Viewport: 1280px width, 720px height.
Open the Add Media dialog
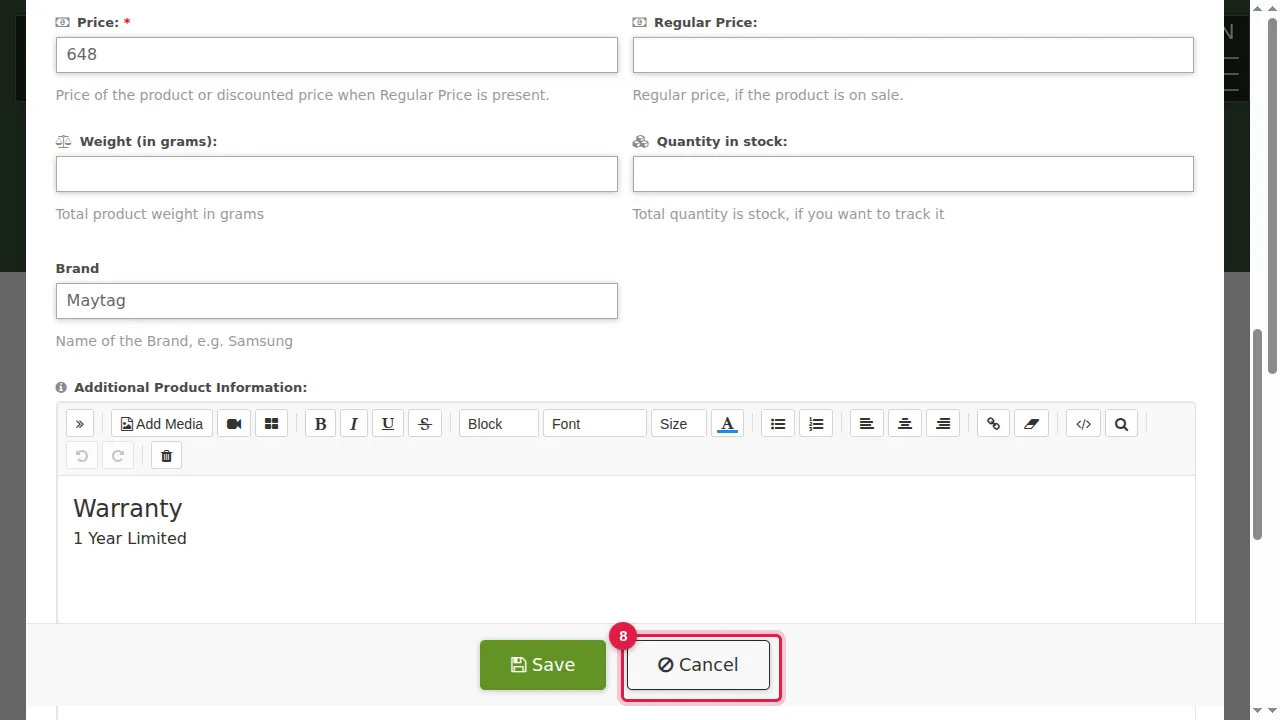tap(162, 424)
